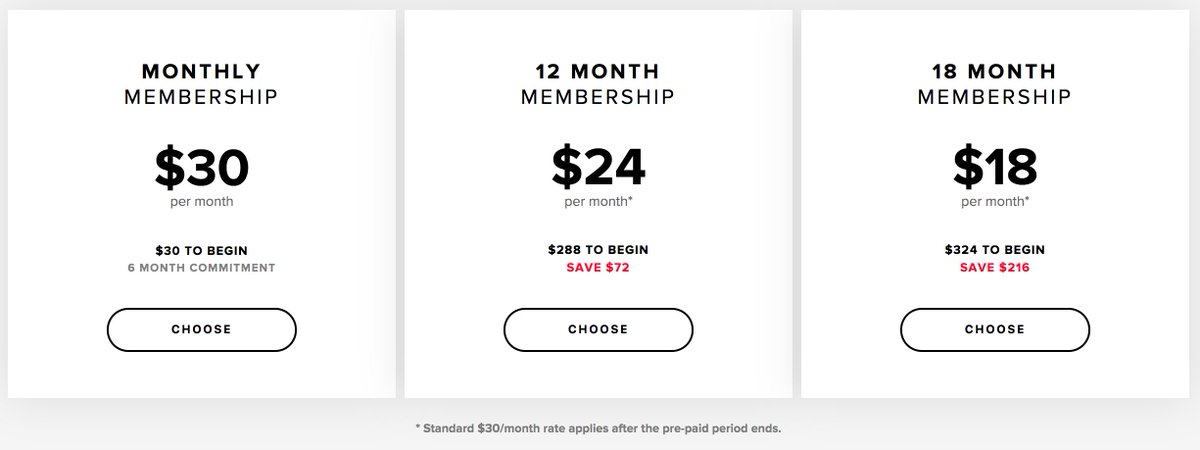The image size is (1200, 450).
Task: Click "per month*" under the $18 price
Action: tap(995, 201)
